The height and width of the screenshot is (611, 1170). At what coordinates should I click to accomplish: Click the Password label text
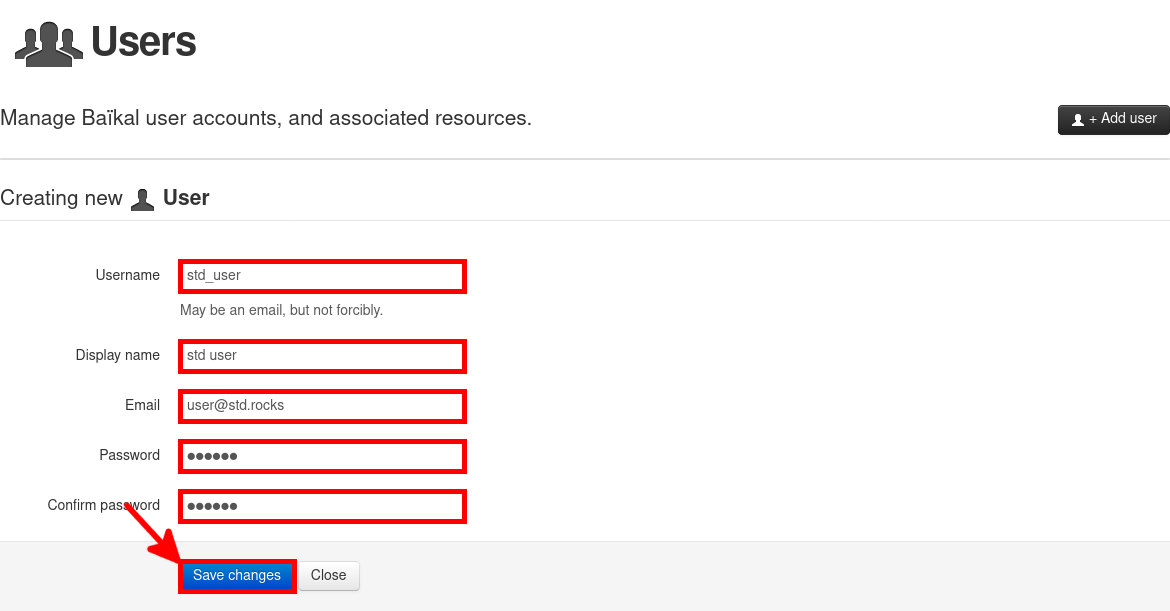tap(129, 455)
